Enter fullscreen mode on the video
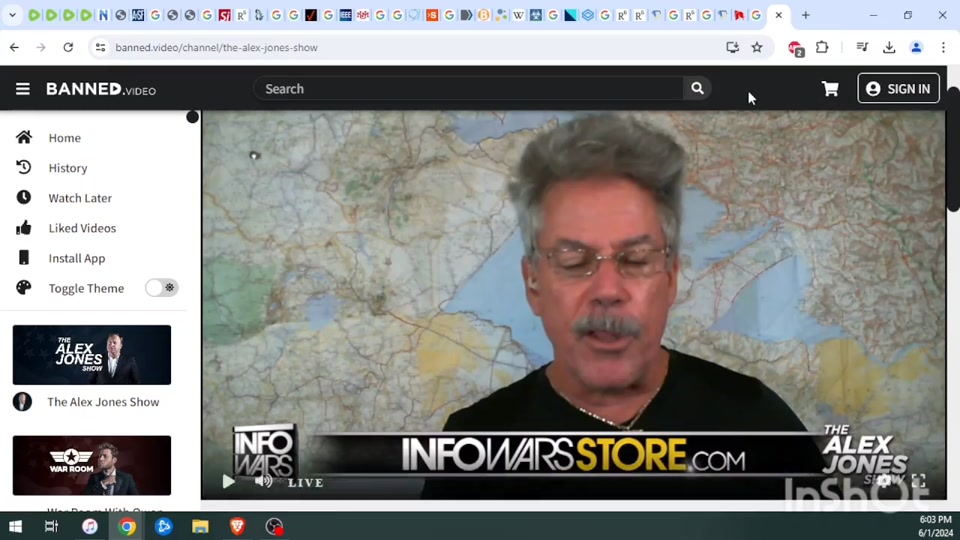Image resolution: width=960 pixels, height=540 pixels. (x=918, y=481)
